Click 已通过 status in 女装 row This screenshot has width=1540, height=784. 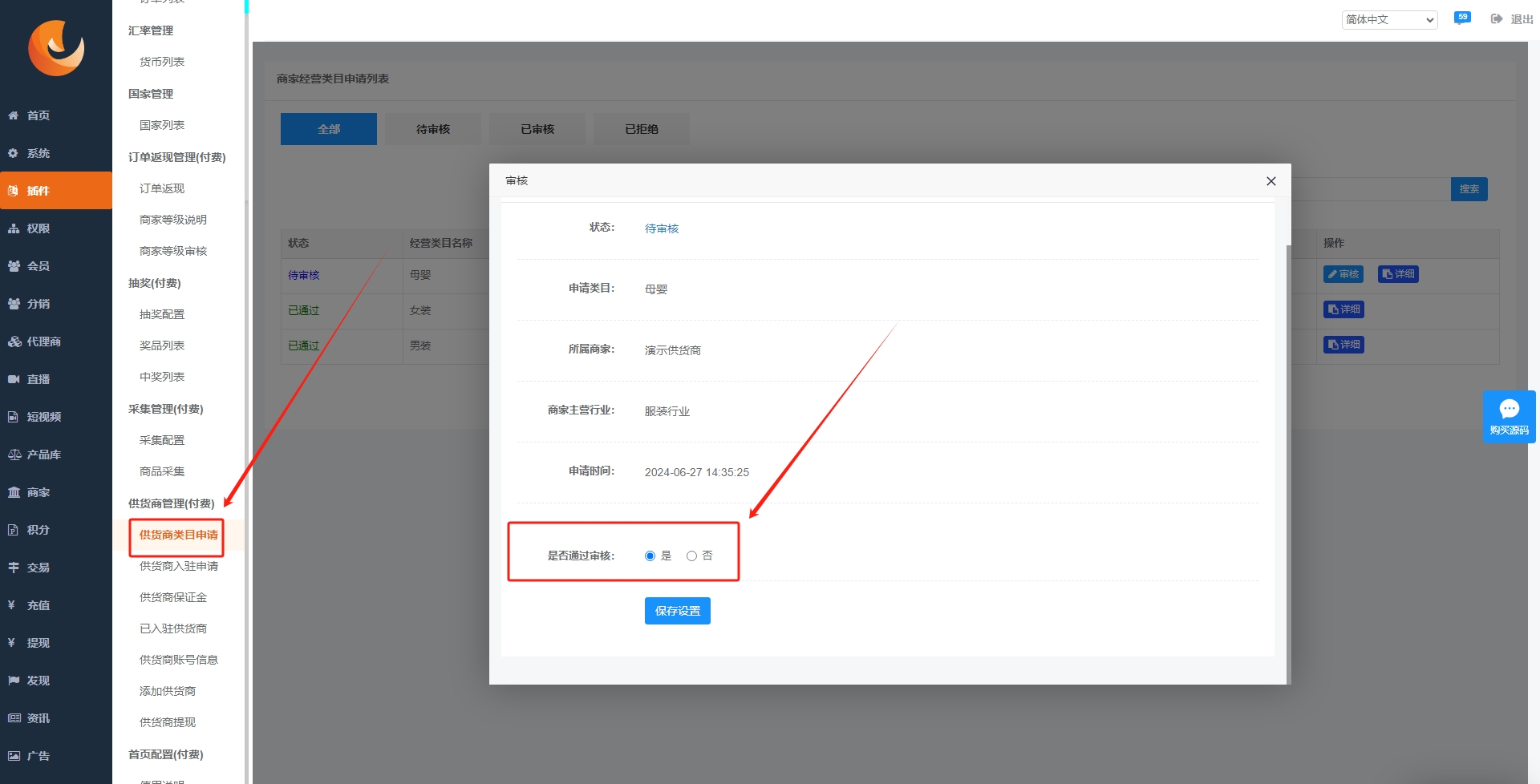tap(304, 310)
